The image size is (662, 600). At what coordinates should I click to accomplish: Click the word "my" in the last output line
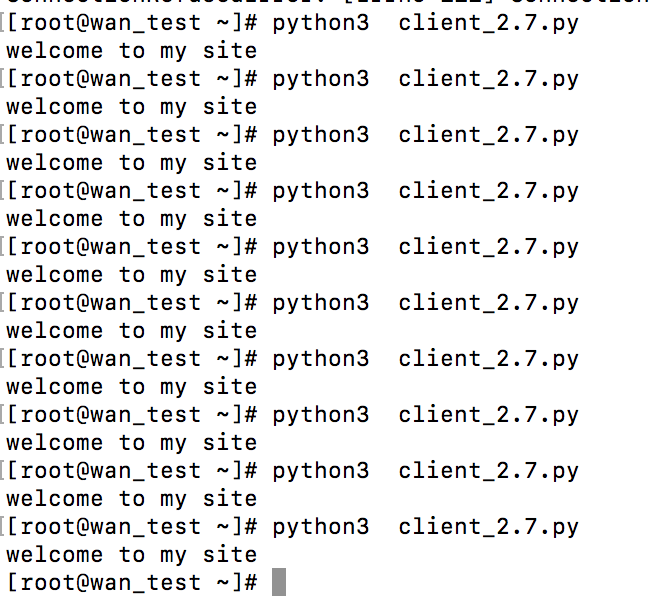(x=173, y=554)
